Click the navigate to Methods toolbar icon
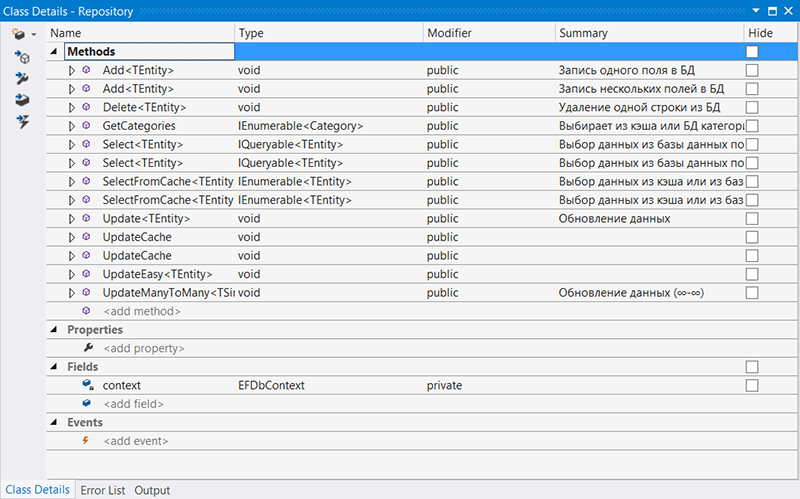800x499 pixels. pyautogui.click(x=22, y=57)
